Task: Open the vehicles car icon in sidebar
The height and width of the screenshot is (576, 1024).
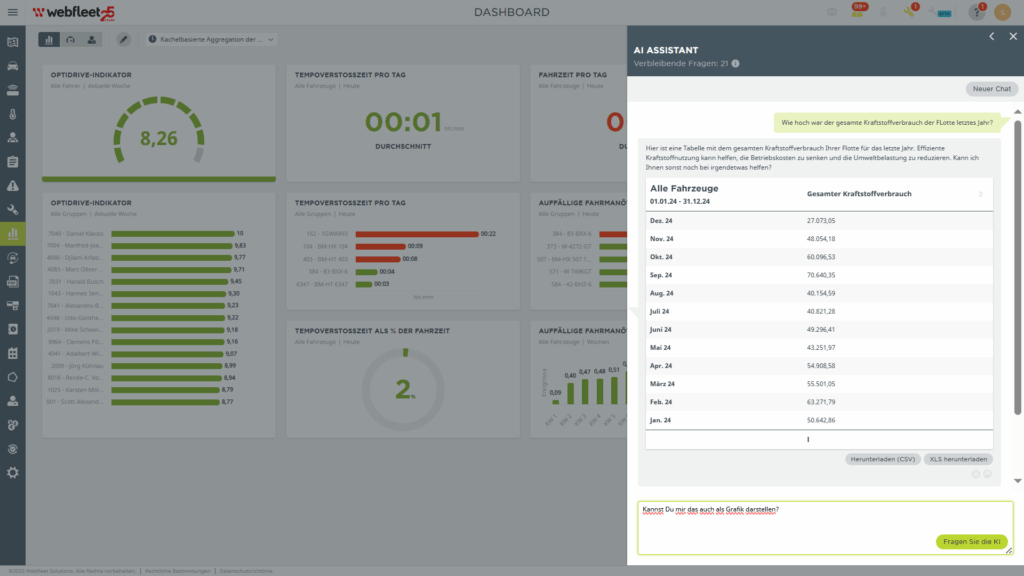Action: click(x=12, y=66)
